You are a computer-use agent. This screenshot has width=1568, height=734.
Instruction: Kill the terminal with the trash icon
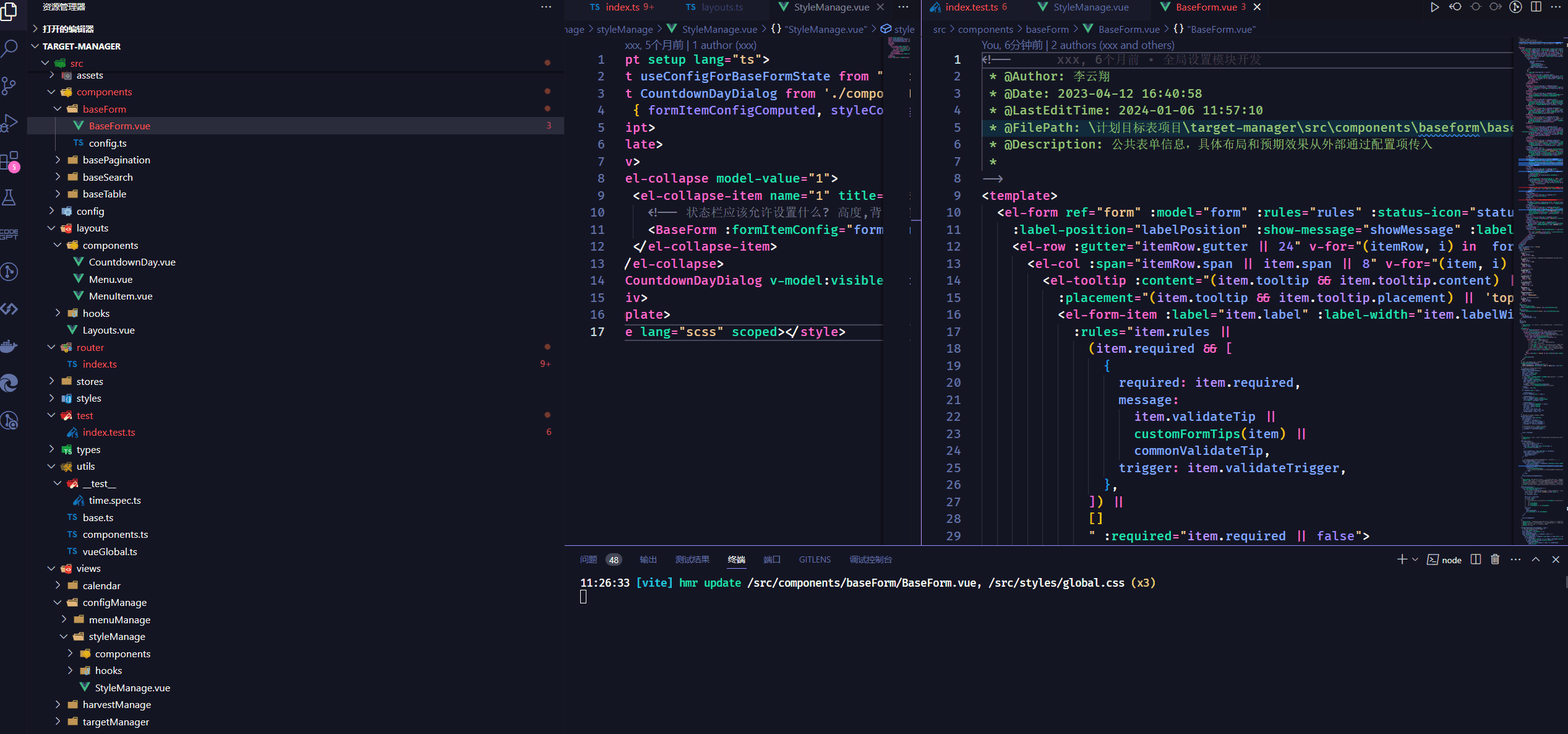(1495, 559)
